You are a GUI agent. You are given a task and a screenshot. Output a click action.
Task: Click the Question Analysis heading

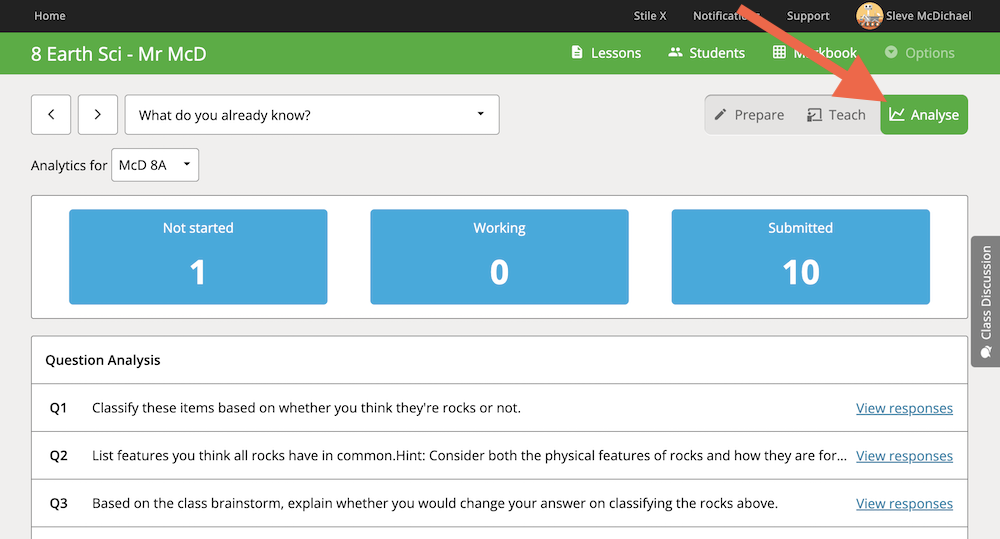click(x=103, y=360)
